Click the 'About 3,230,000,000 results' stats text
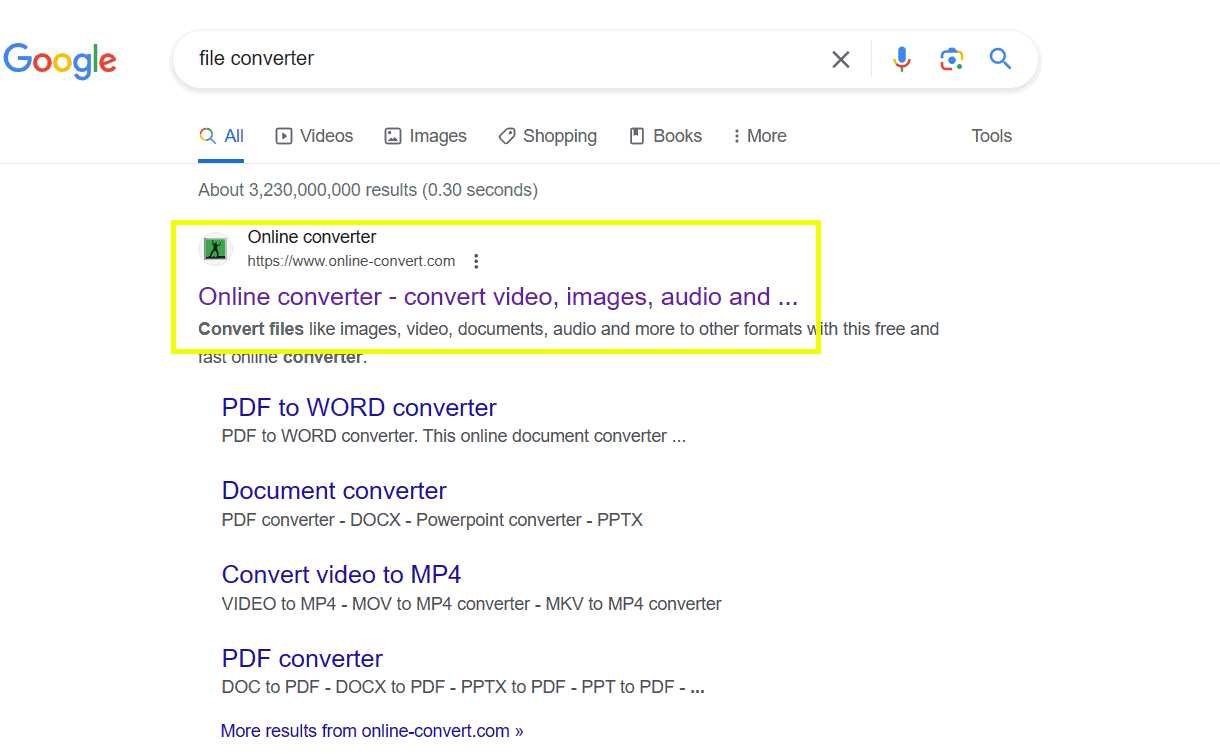This screenshot has width=1220, height=754. [368, 190]
